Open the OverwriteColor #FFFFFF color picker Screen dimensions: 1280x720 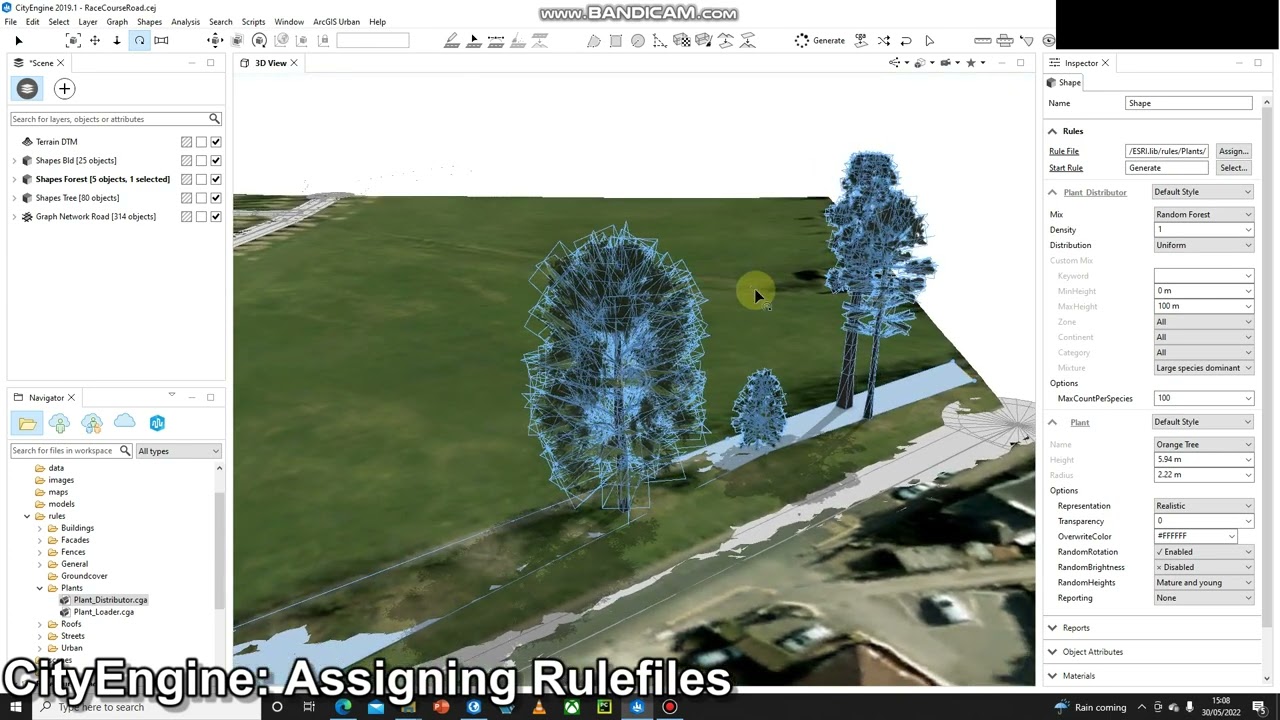point(1195,537)
